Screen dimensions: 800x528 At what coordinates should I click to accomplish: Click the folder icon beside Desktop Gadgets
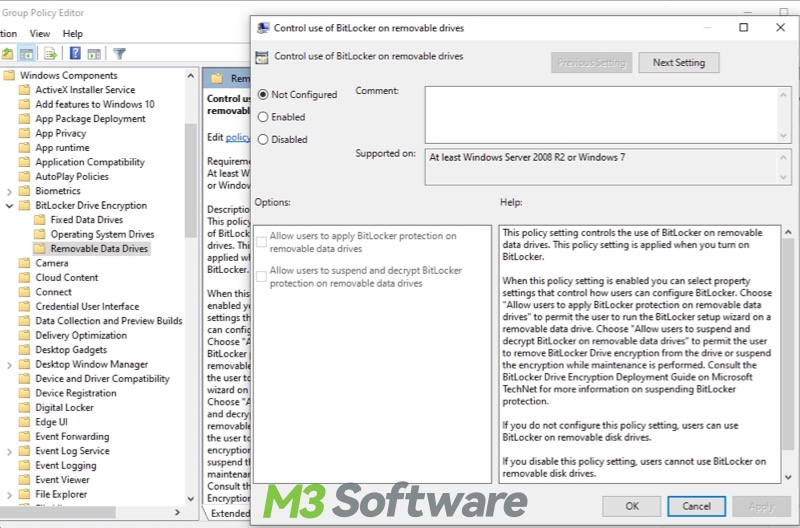pos(24,350)
